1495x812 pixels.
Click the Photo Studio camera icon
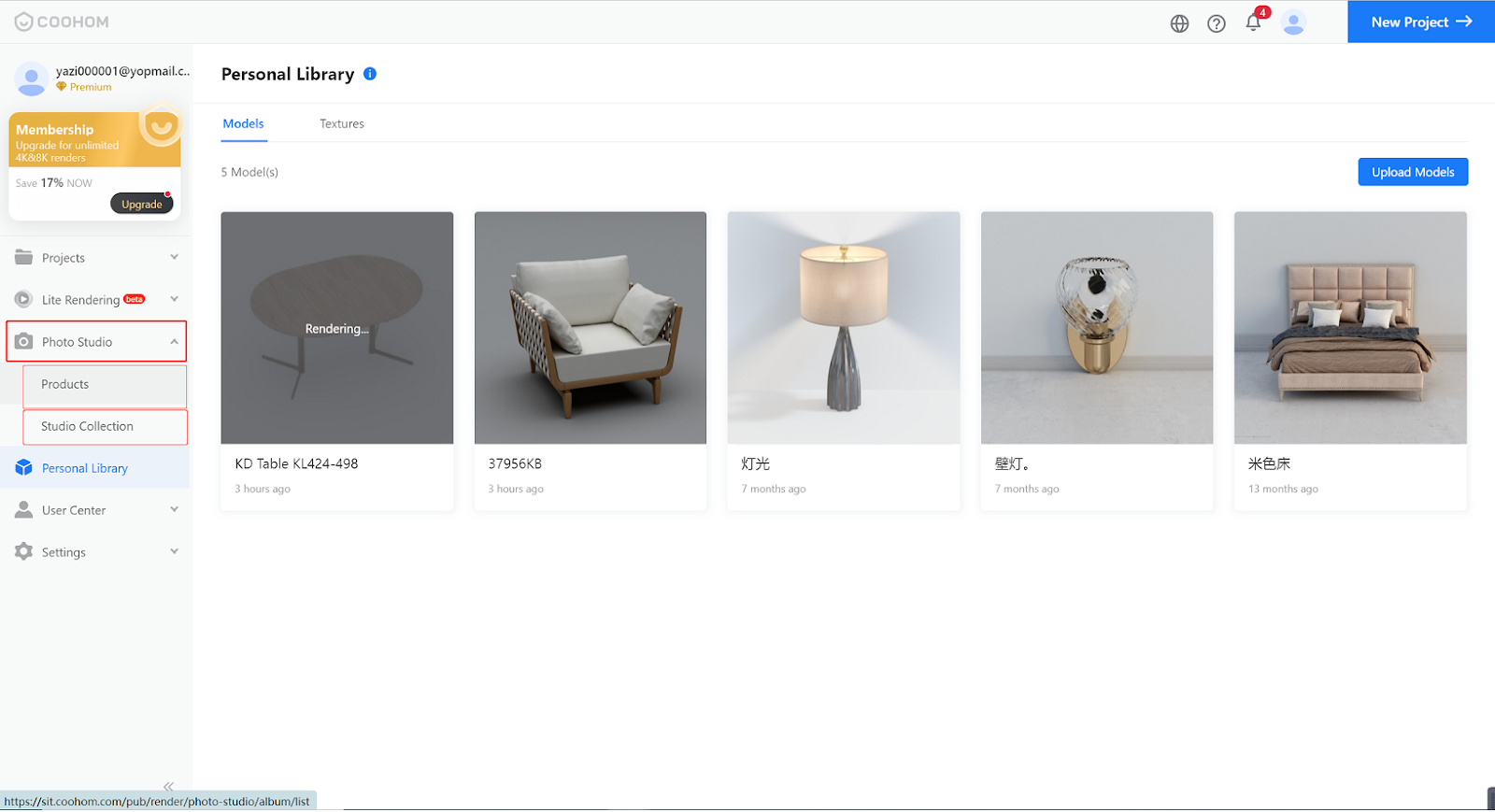point(23,341)
